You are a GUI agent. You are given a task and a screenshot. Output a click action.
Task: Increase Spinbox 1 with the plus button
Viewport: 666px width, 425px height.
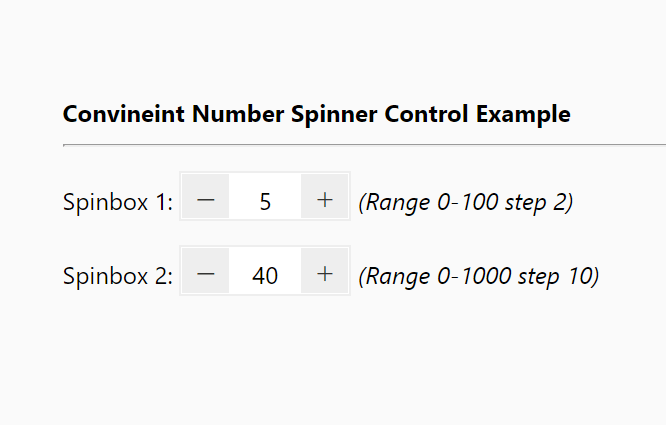(325, 196)
